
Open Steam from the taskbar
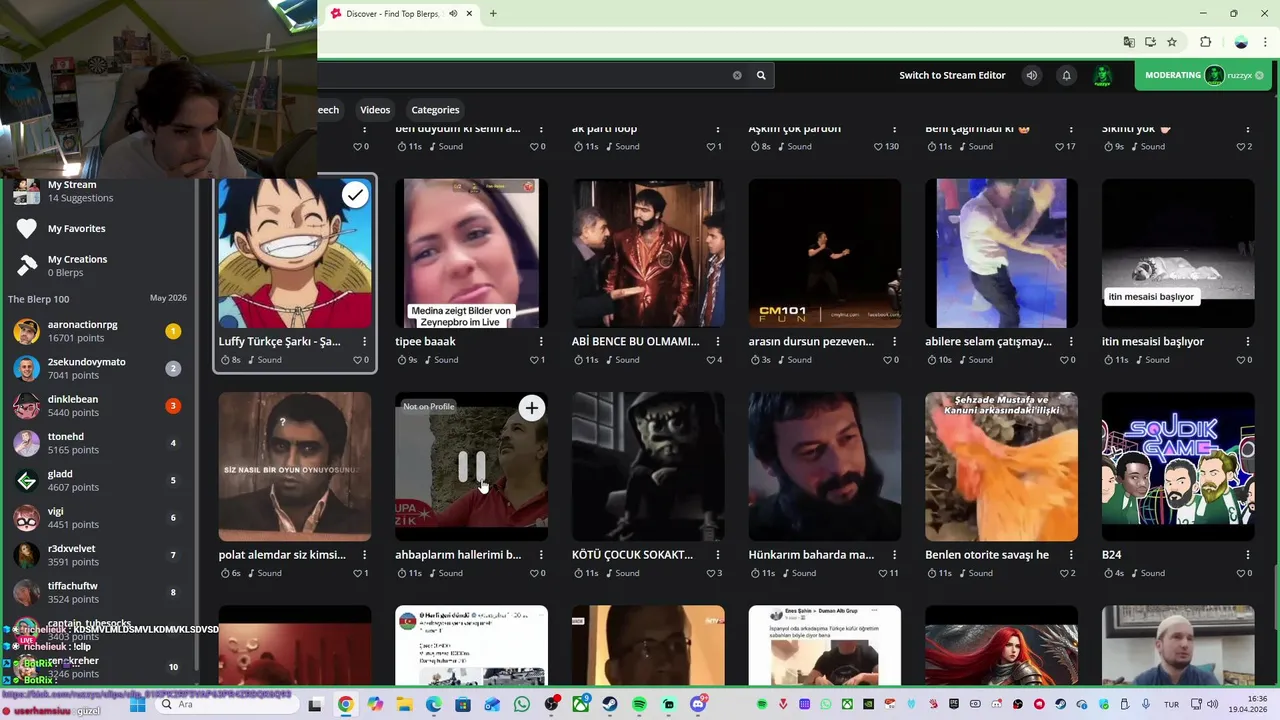pos(610,705)
